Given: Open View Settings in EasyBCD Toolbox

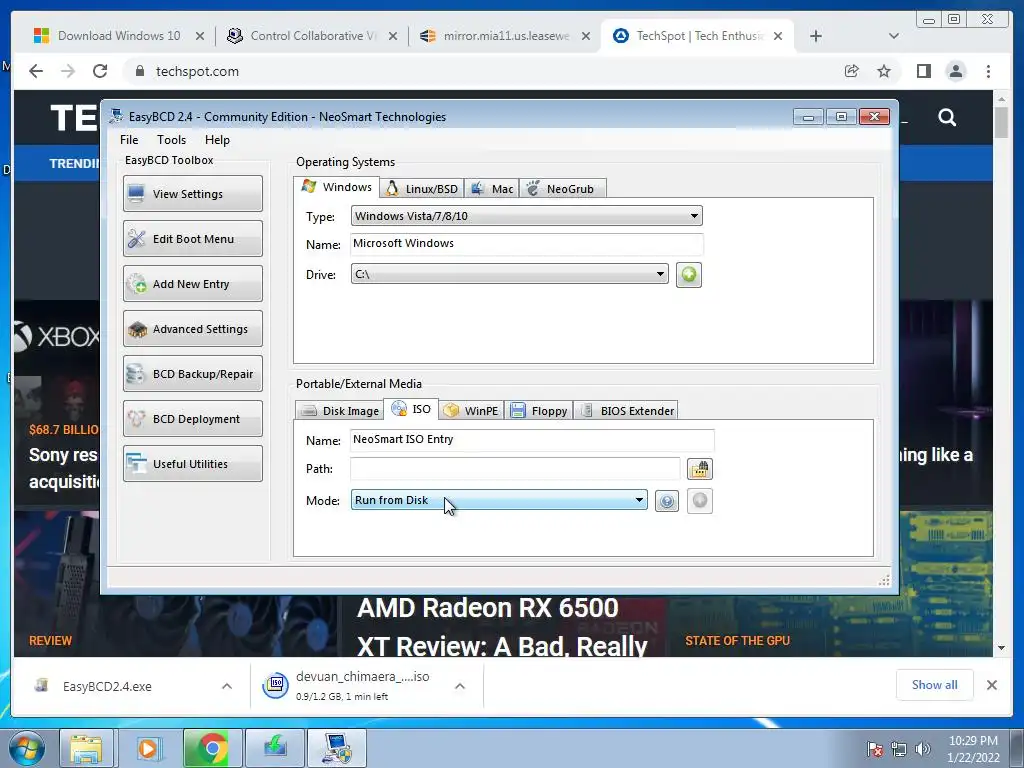Looking at the screenshot, I should 193,193.
